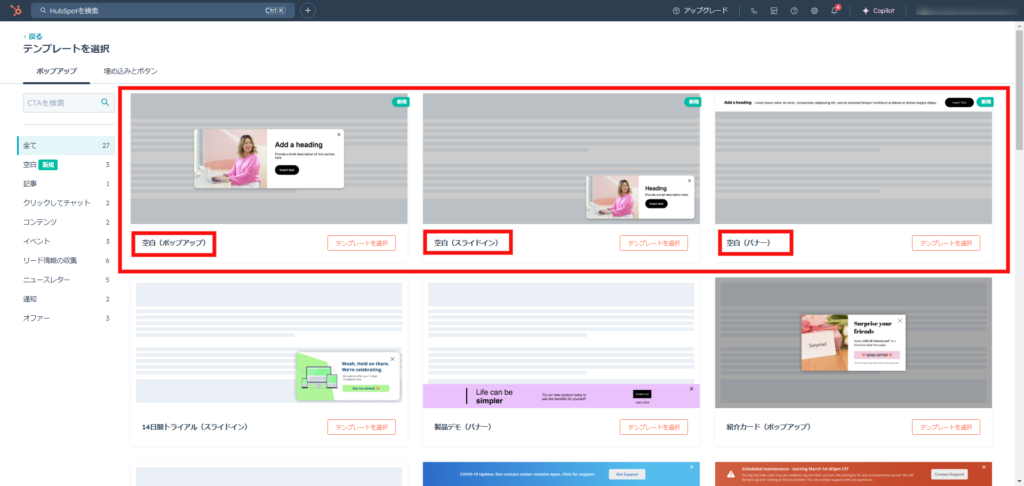Viewport: 1024px width, 486px height.
Task: Choose the 空白（ポップアップ）template button
Action: click(361, 243)
